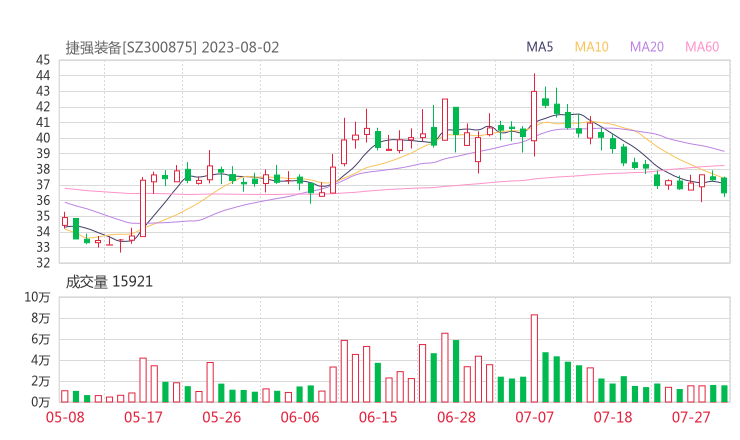Click the 32 price axis label

(42, 263)
